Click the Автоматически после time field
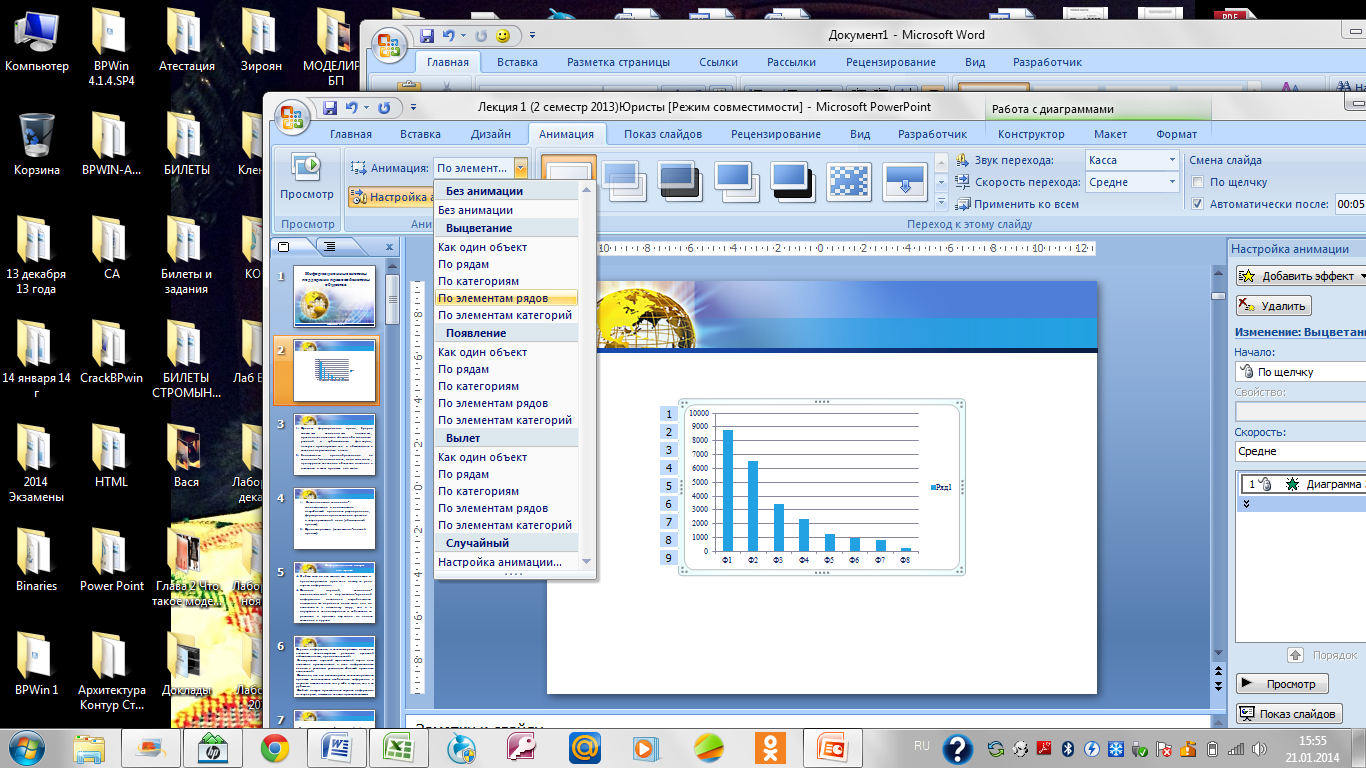Image resolution: width=1366 pixels, height=768 pixels. coord(1350,204)
